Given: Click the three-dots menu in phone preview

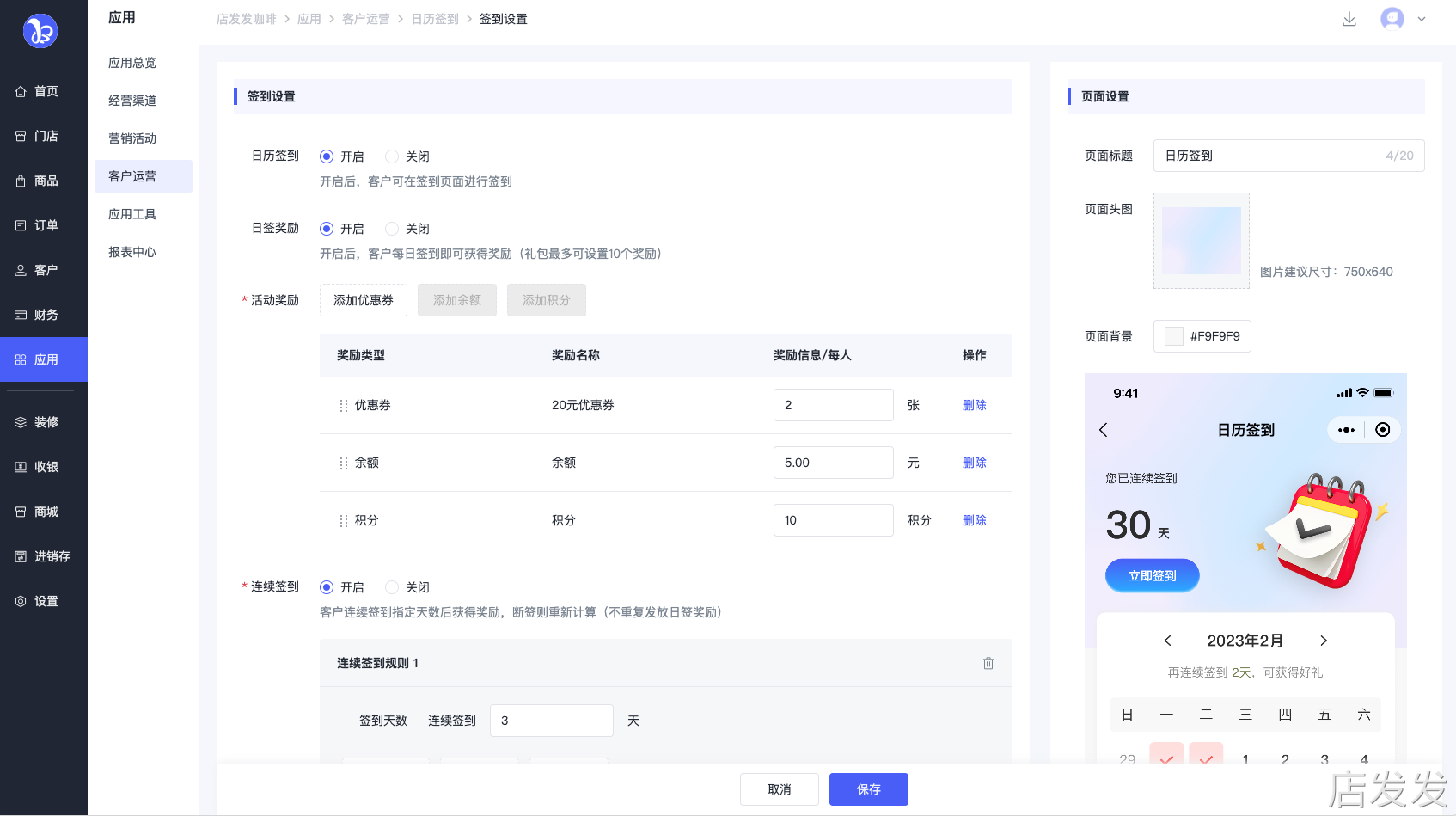Looking at the screenshot, I should pyautogui.click(x=1346, y=430).
